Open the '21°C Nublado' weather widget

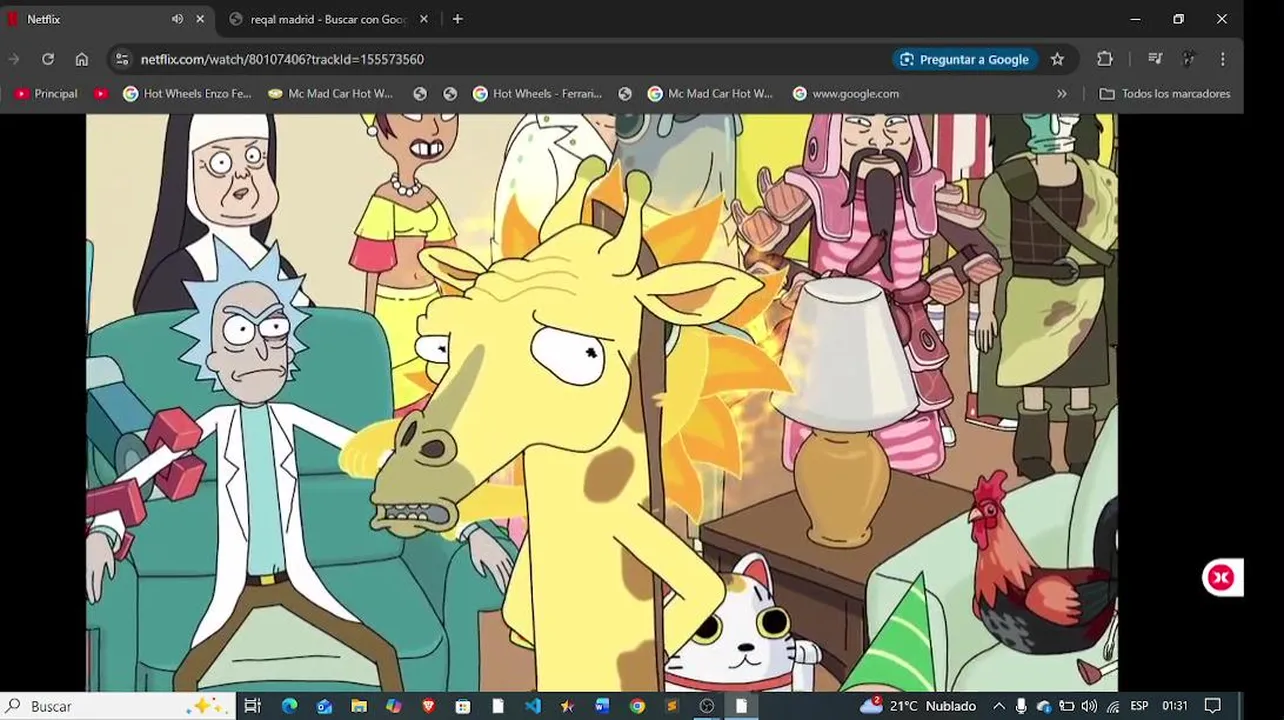918,706
